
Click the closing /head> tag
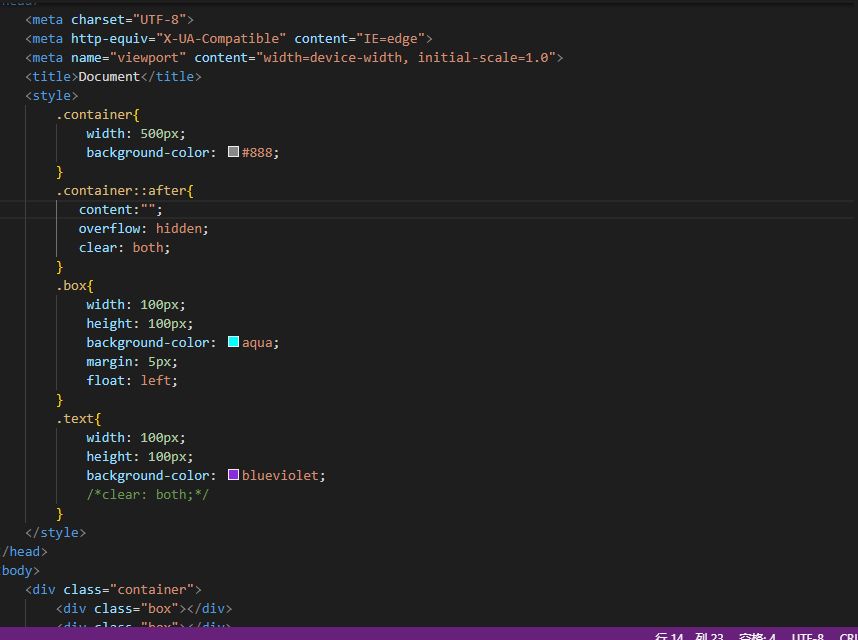coord(25,551)
